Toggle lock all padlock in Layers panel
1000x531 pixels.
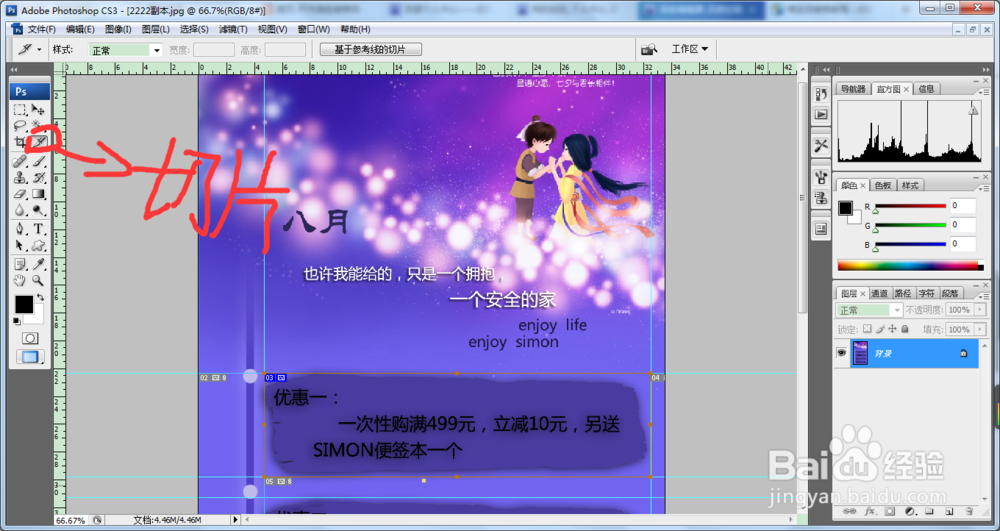tap(905, 329)
